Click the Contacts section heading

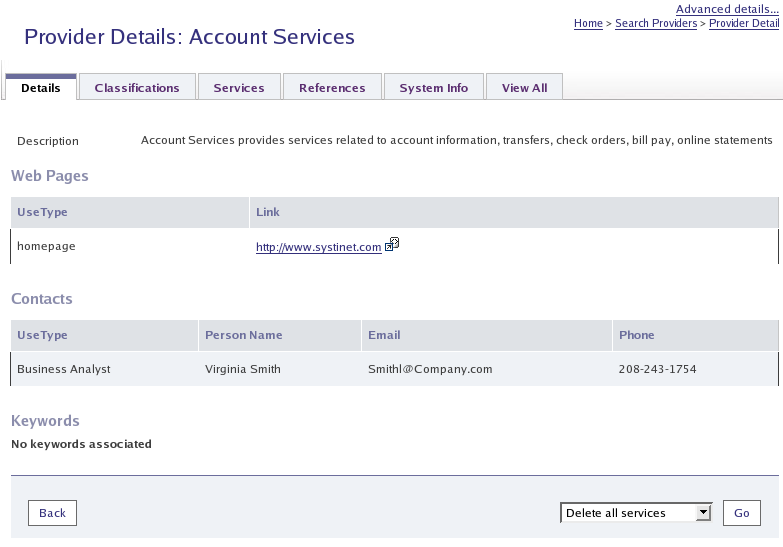pos(41,299)
